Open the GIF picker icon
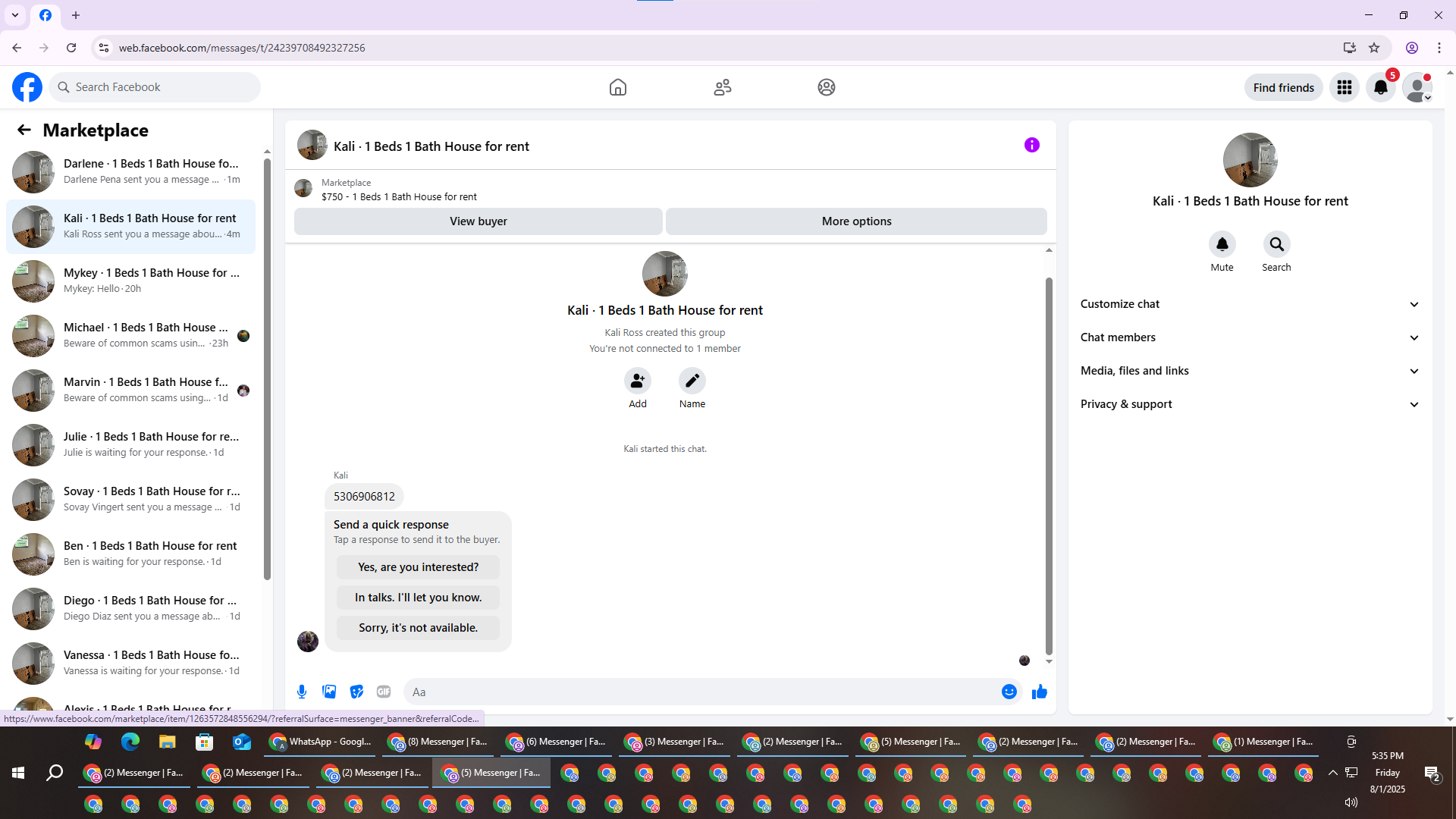This screenshot has height=819, width=1456. click(x=384, y=692)
